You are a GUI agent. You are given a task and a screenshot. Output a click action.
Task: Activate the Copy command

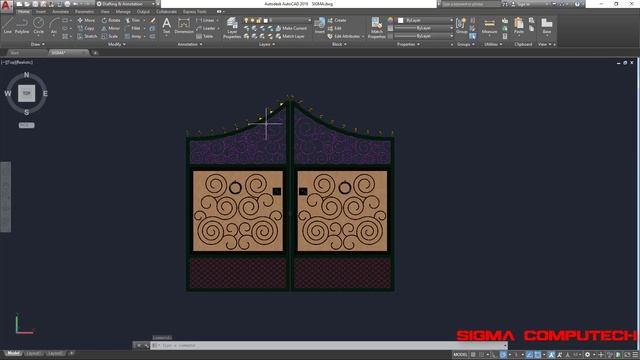tap(86, 28)
